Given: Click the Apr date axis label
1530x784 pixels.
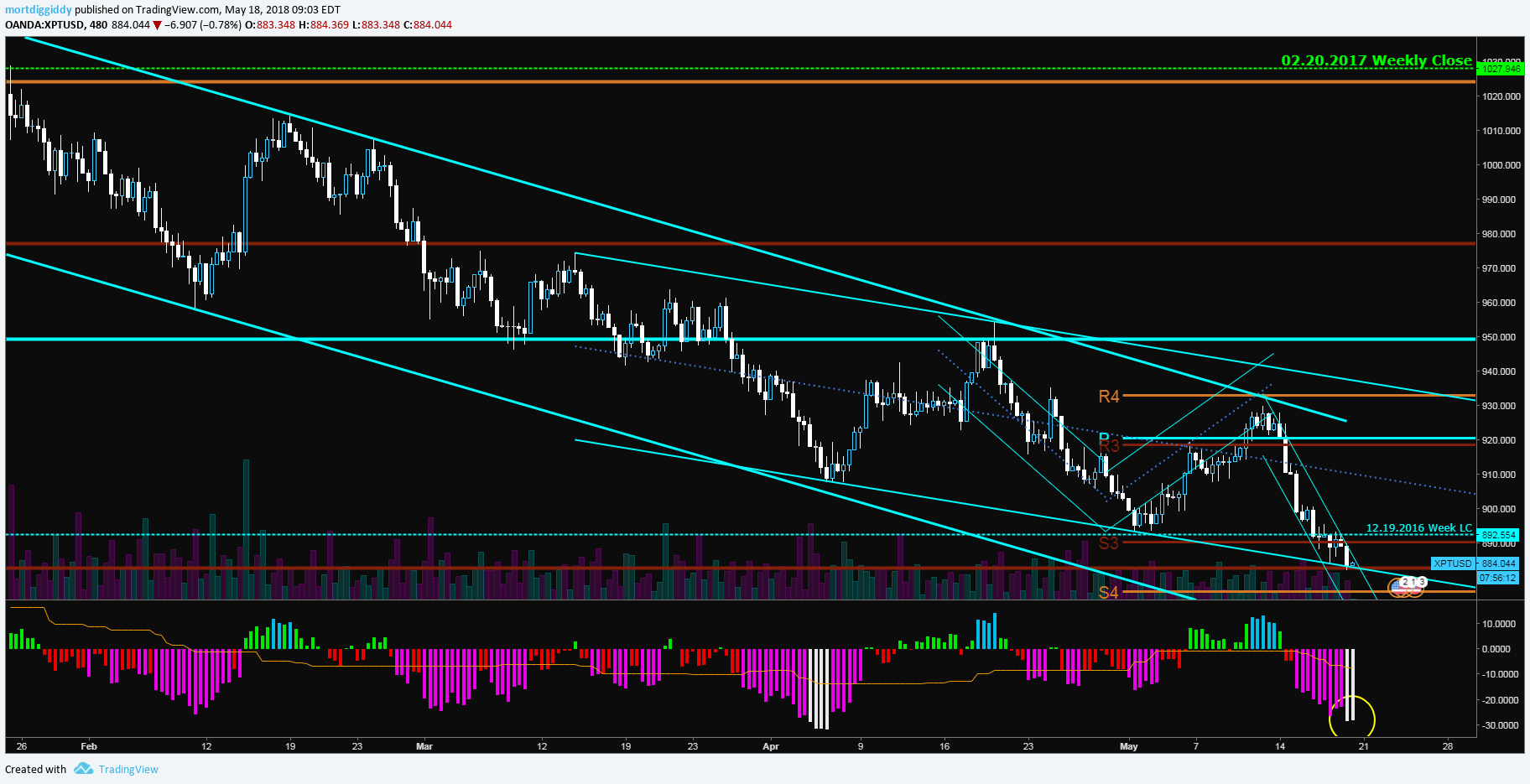Looking at the screenshot, I should 771,746.
